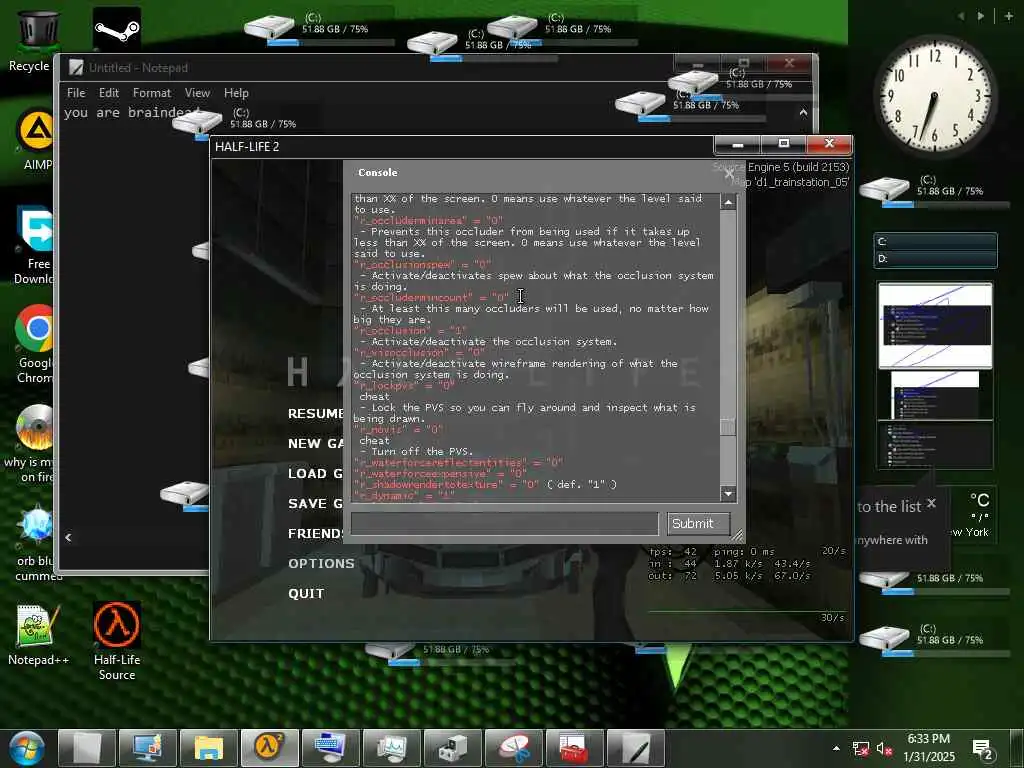Launch Notepad++ from the desktop
The image size is (1024, 768).
click(x=38, y=635)
